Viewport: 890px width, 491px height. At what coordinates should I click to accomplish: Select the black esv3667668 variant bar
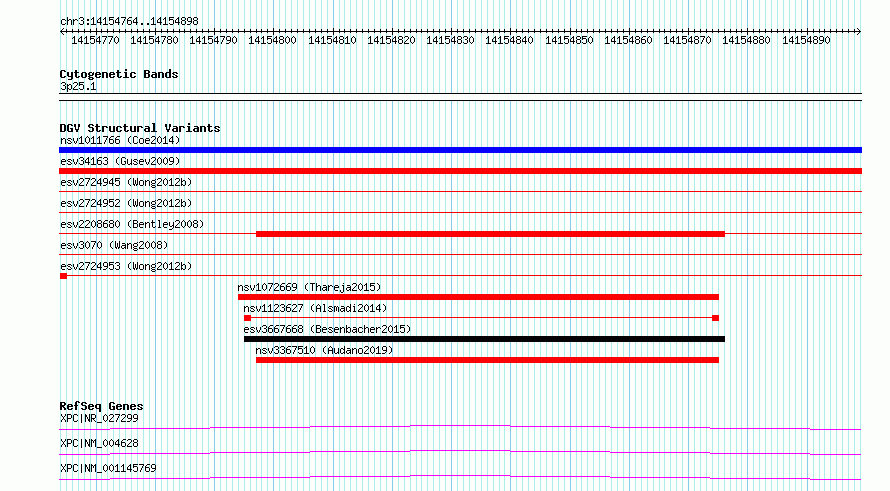click(484, 339)
